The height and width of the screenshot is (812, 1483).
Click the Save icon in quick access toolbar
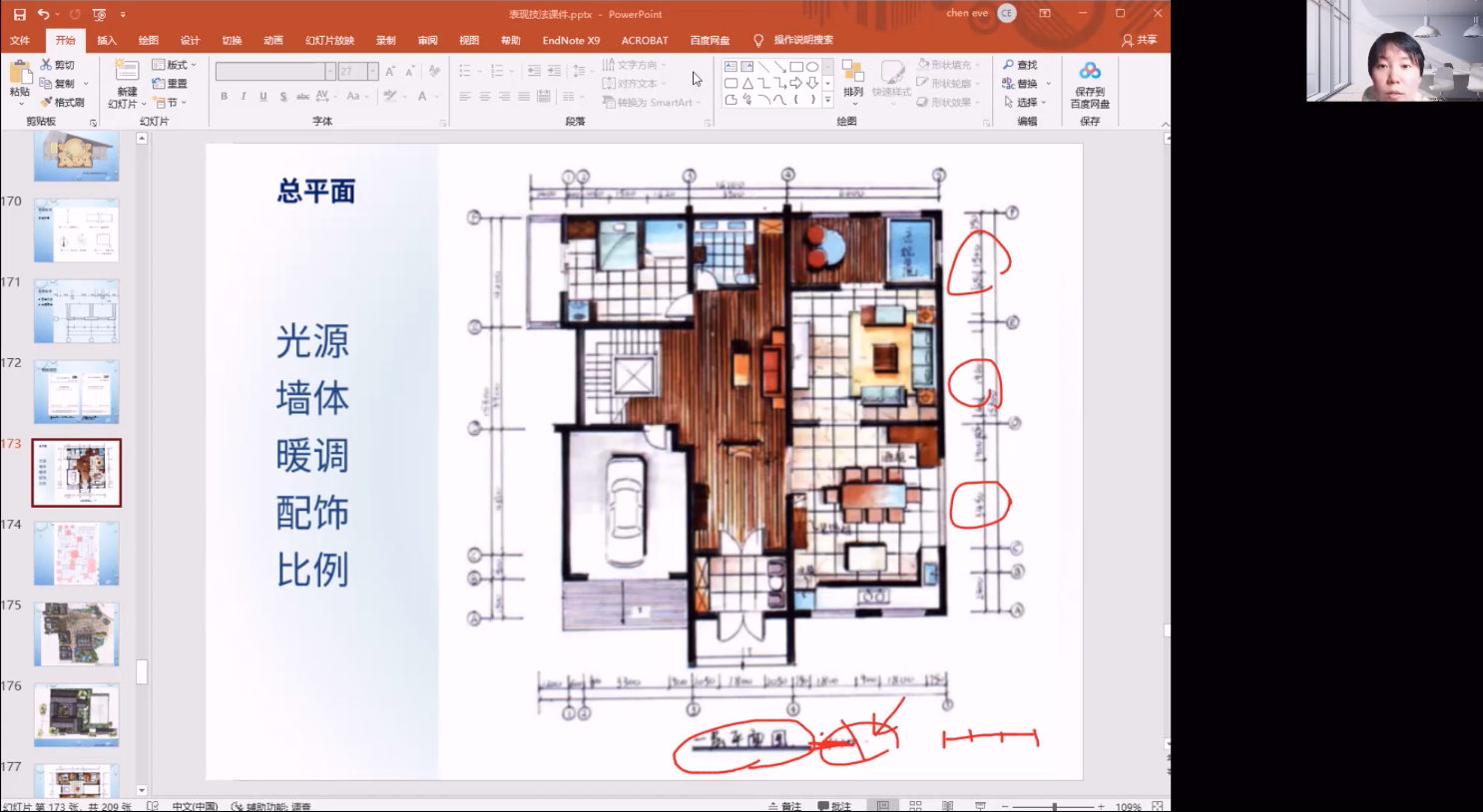(19, 14)
